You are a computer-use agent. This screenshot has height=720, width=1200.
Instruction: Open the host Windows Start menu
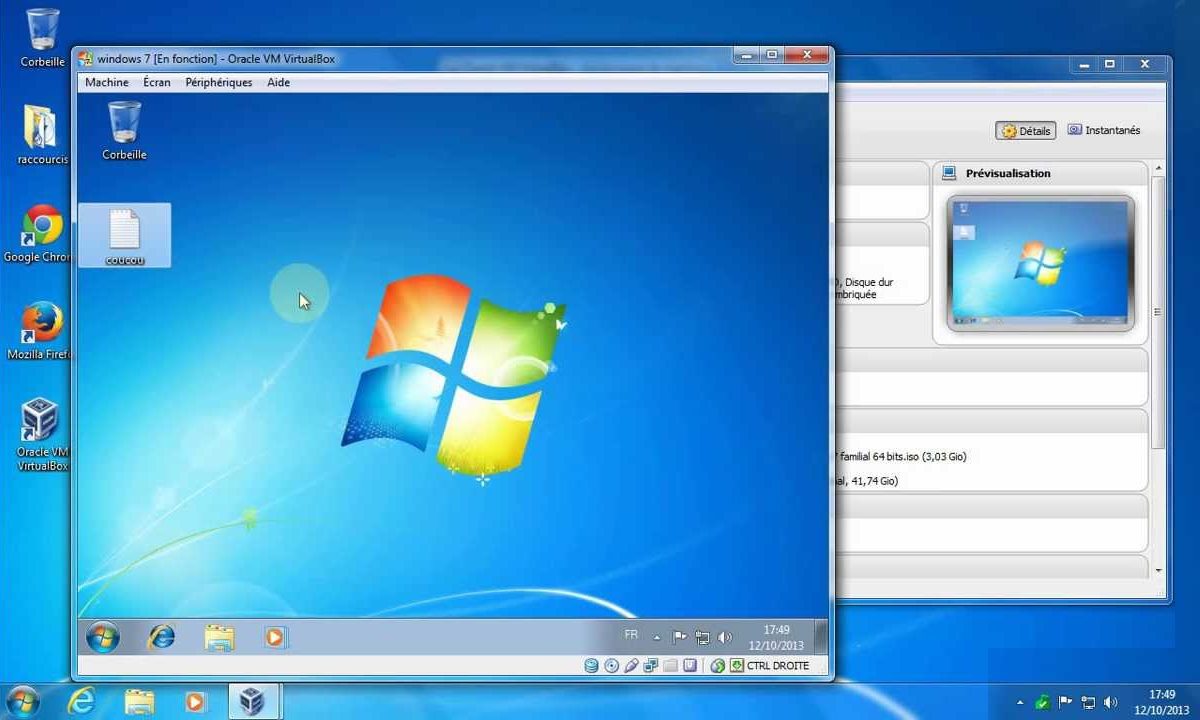[x=22, y=701]
